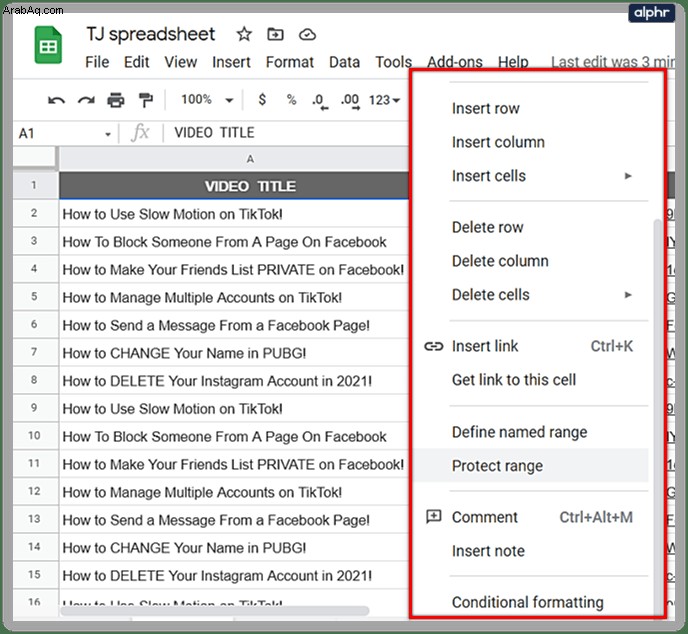
Task: Open the Edit menu
Action: click(x=136, y=62)
